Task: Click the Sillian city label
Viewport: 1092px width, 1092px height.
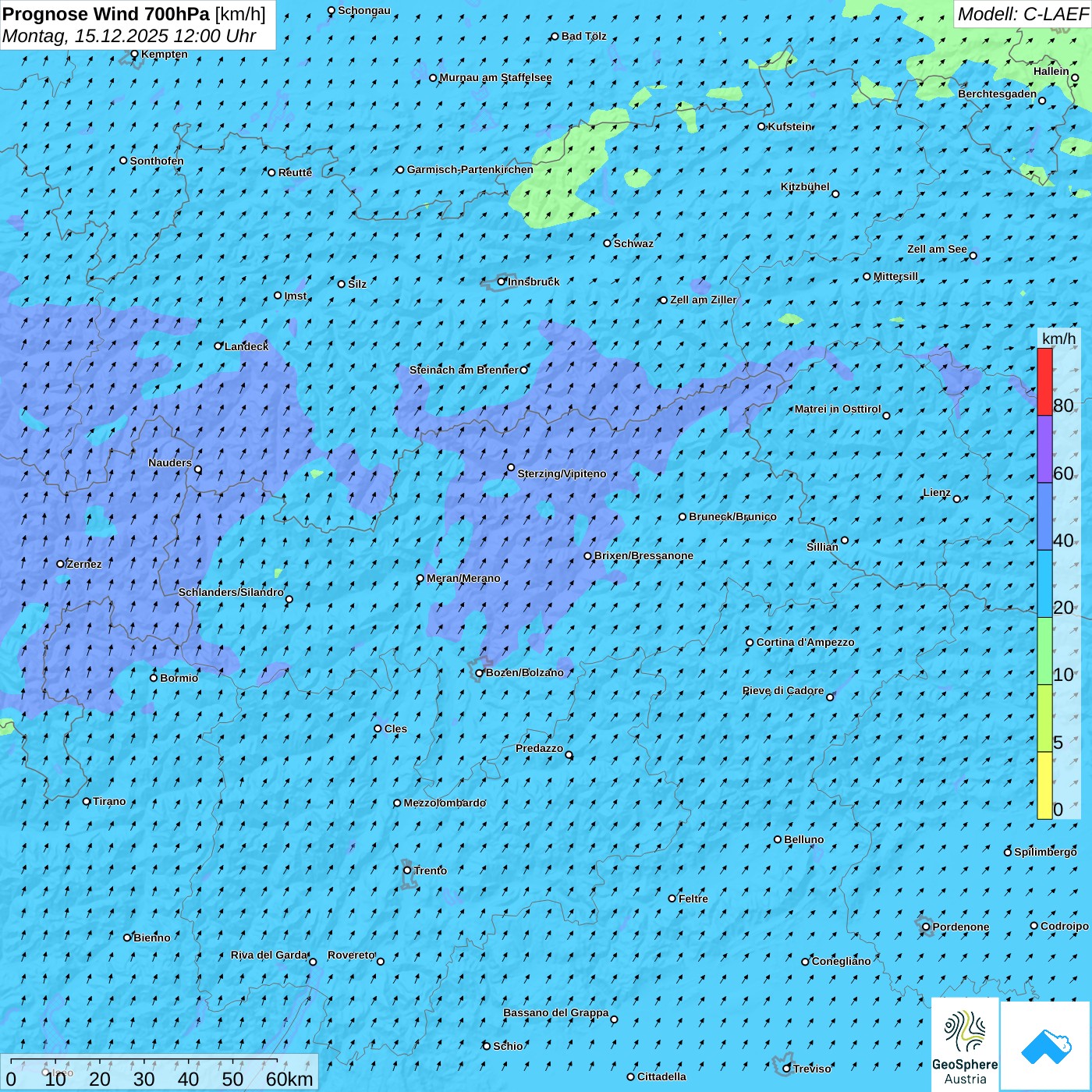Action: (822, 547)
